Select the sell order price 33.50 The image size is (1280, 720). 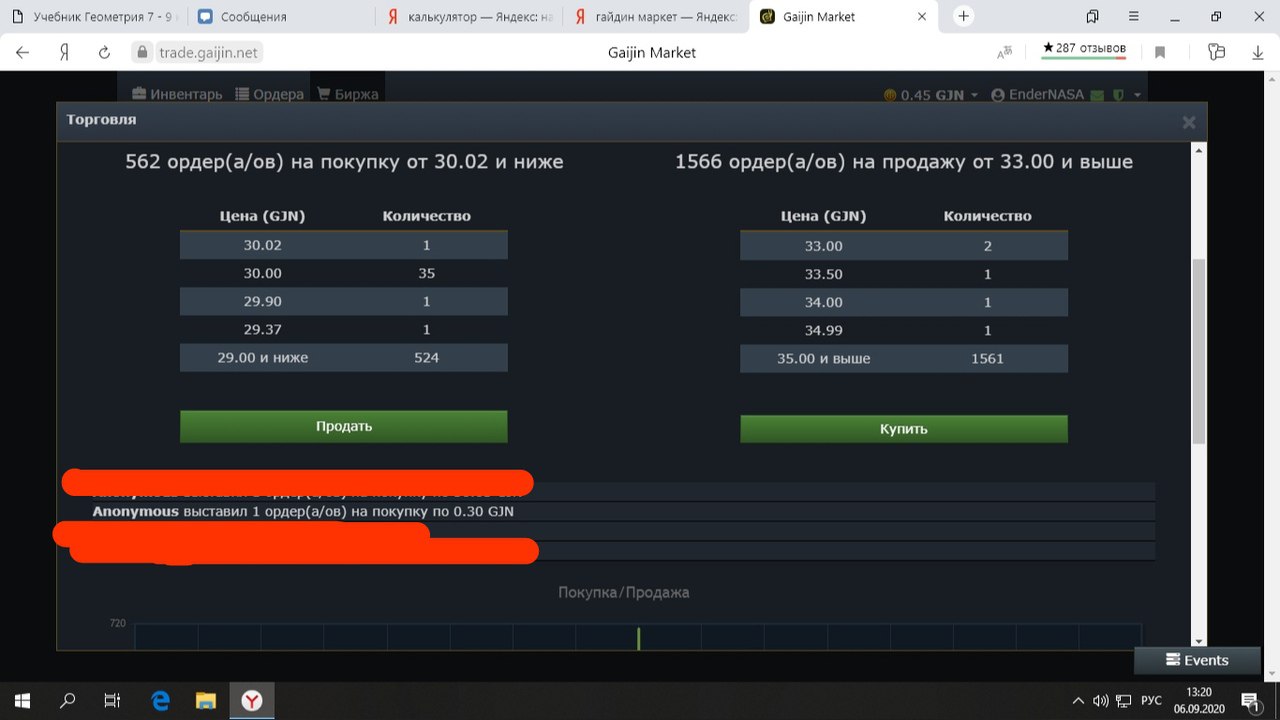click(823, 274)
